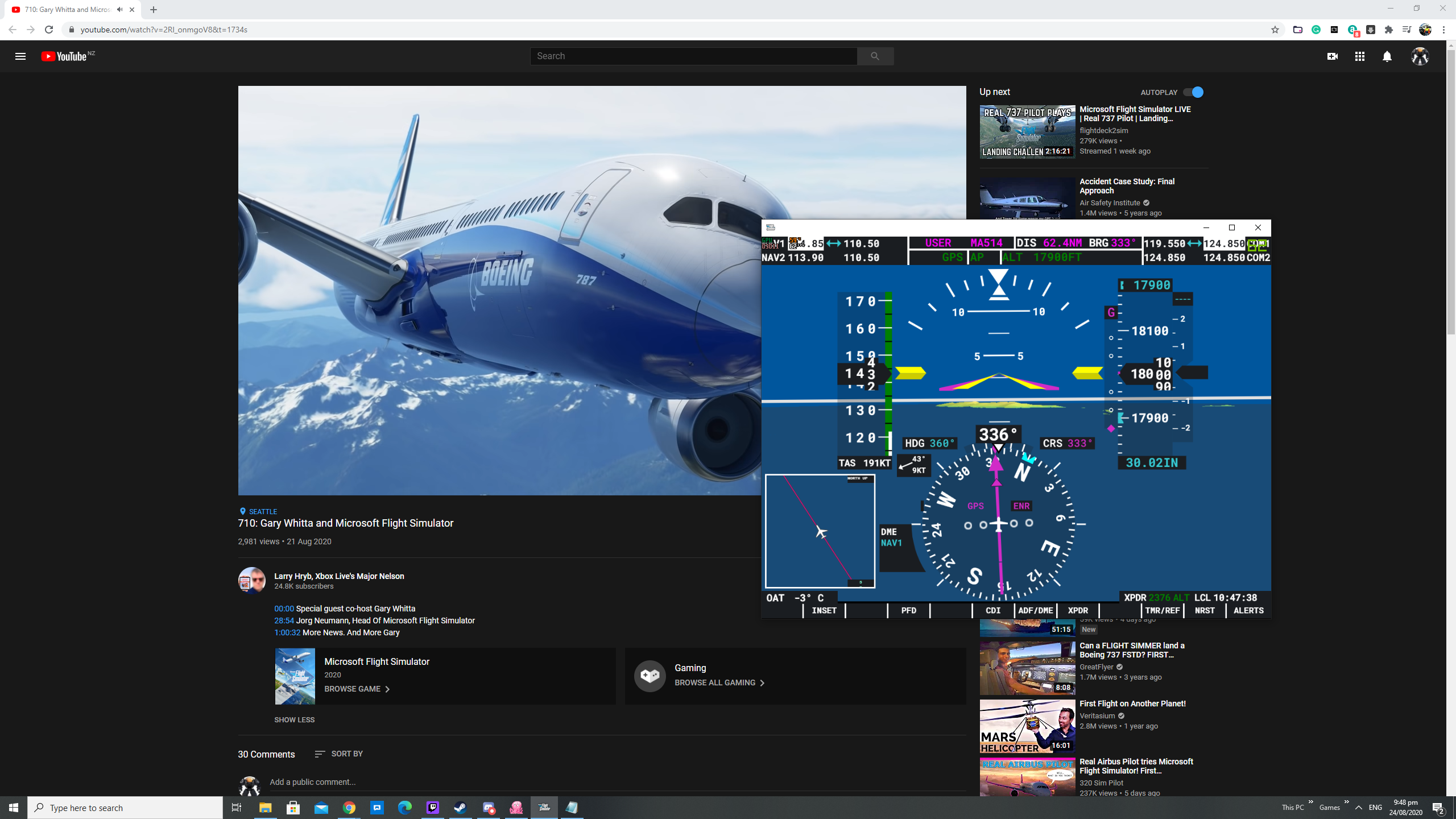The height and width of the screenshot is (819, 1456).
Task: Open 'Real Airbus Pilot tries' video title
Action: coord(1136,766)
